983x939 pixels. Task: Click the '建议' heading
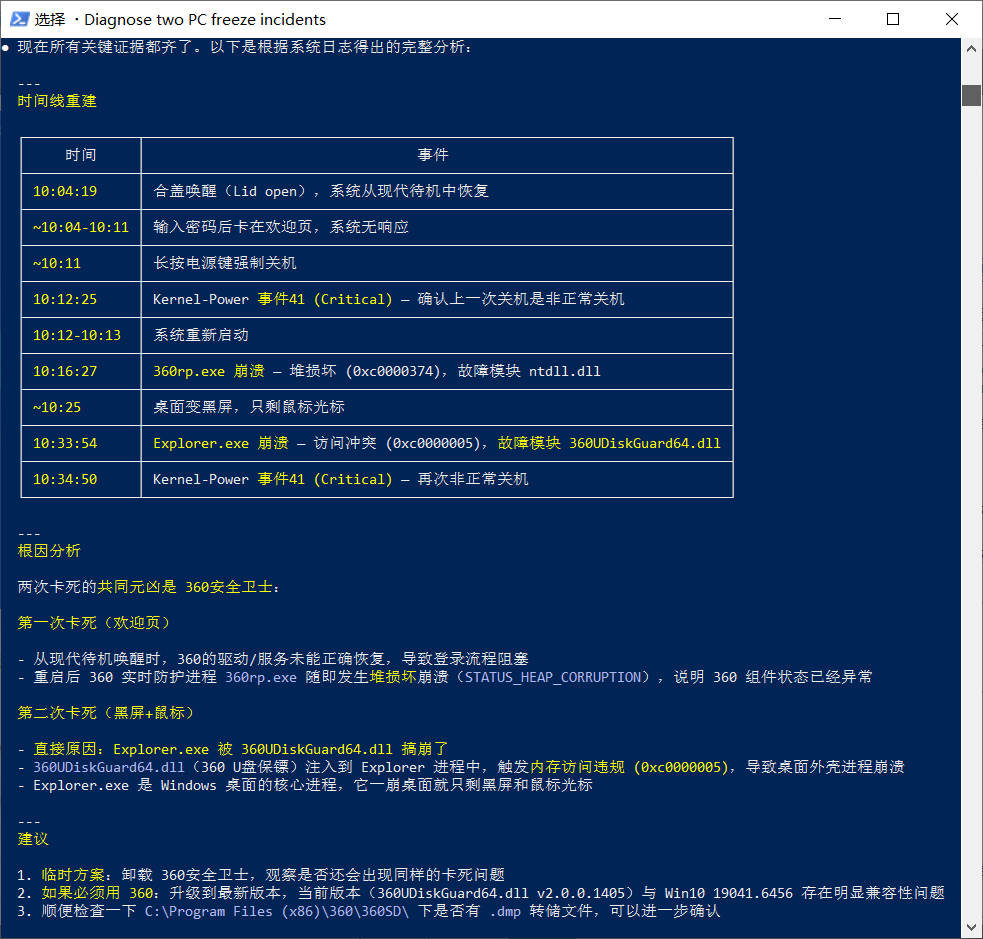[x=33, y=839]
